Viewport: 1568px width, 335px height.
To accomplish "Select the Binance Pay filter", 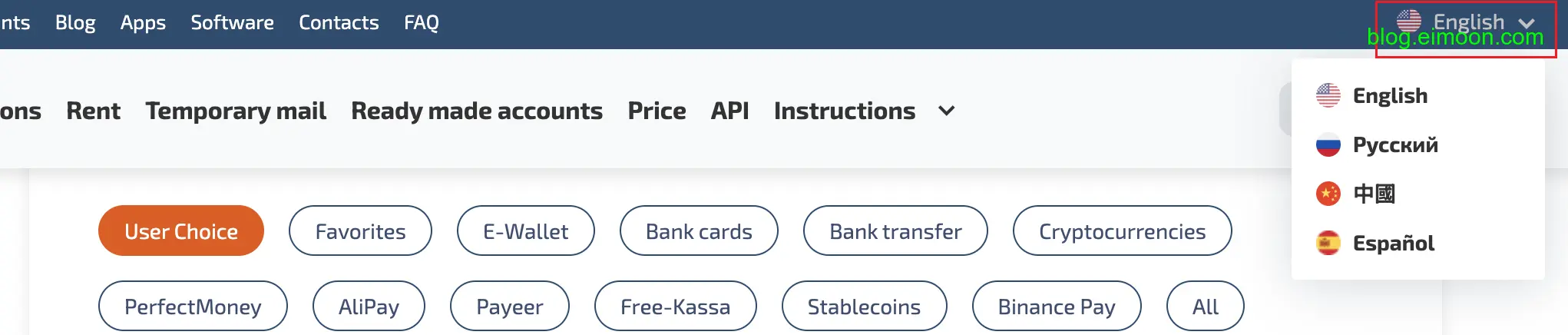I will [1056, 307].
